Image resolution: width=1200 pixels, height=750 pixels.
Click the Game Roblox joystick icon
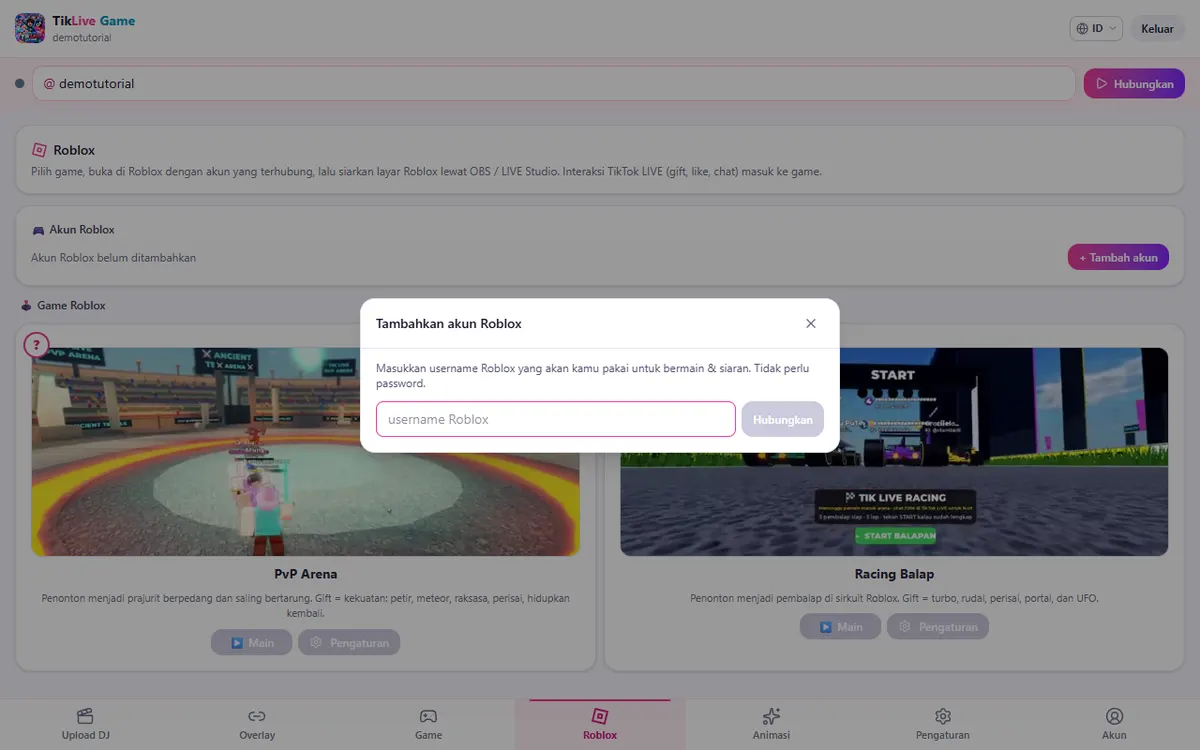pos(26,305)
